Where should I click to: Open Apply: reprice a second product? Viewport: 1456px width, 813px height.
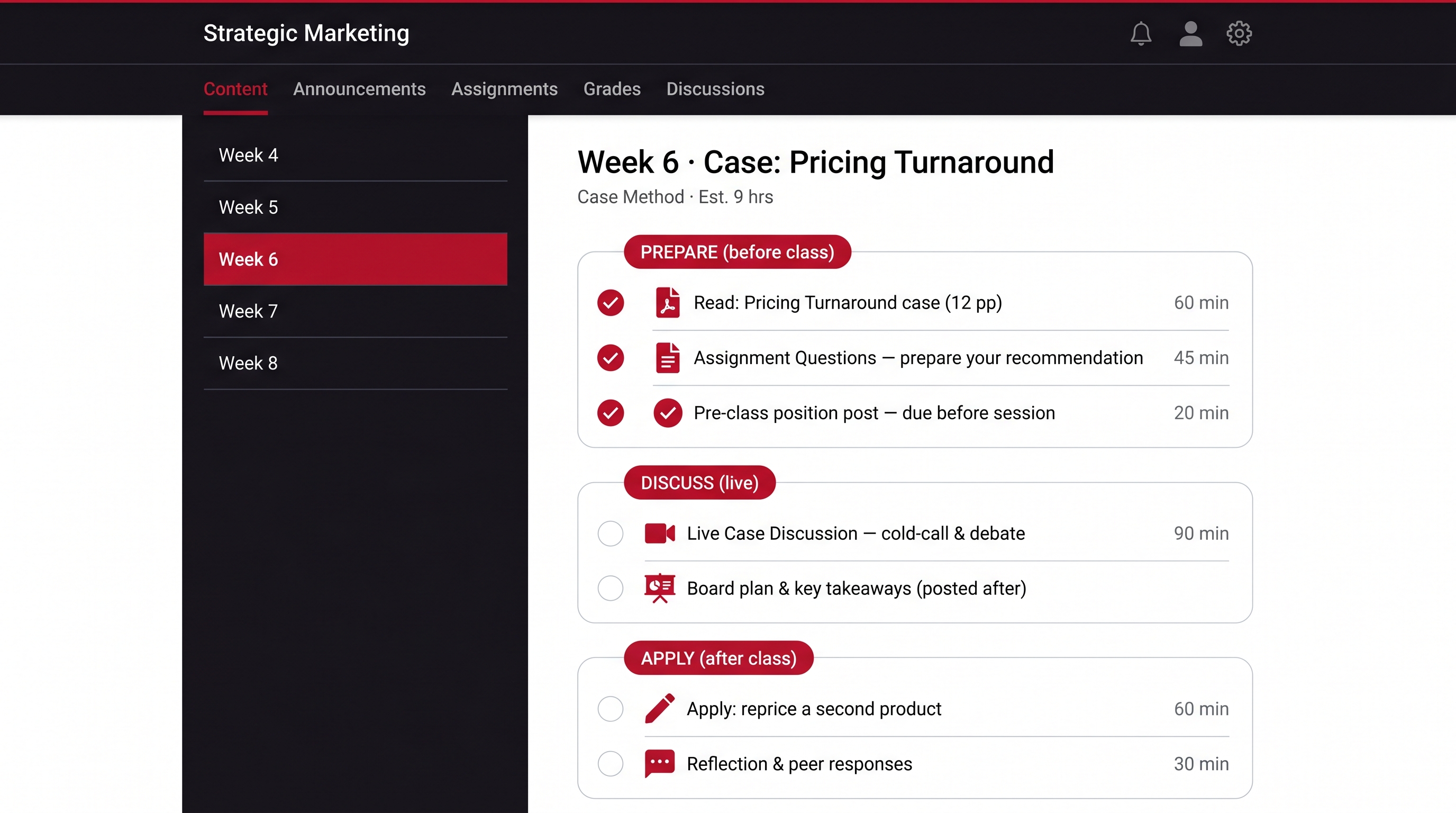coord(814,708)
